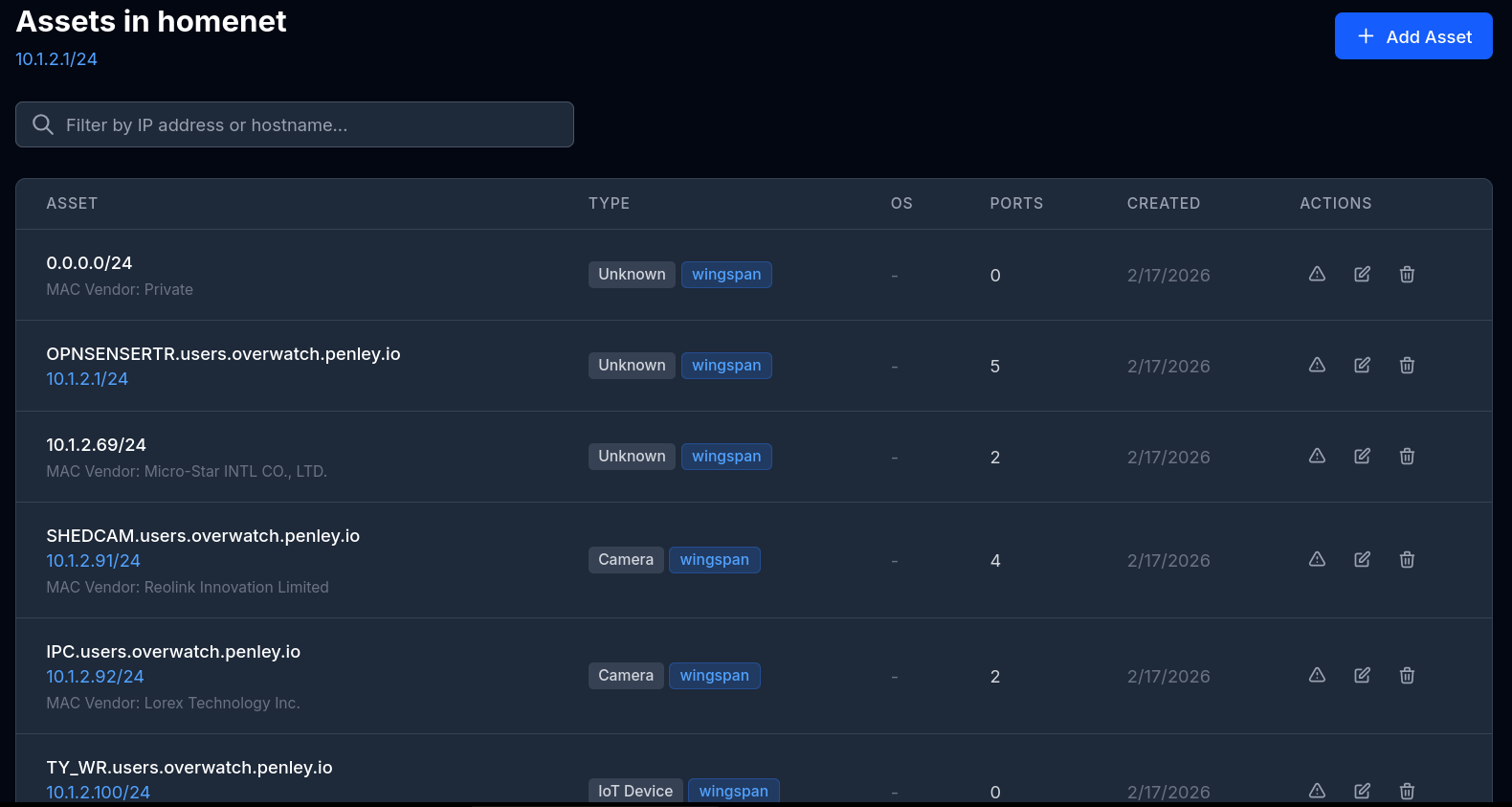Edit the 10.1.2.69/24 asset
1512x807 pixels.
[1362, 456]
